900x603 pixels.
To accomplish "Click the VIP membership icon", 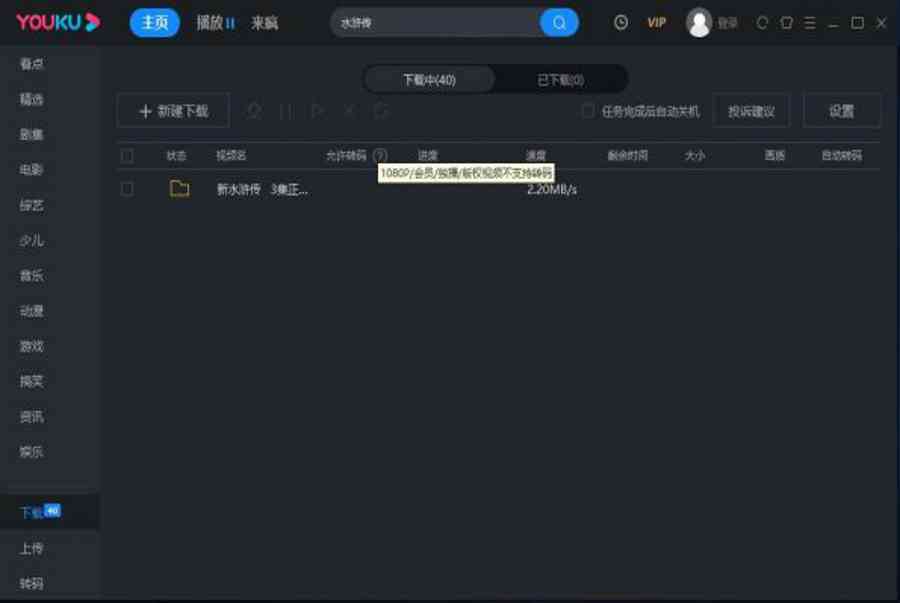I will [656, 22].
